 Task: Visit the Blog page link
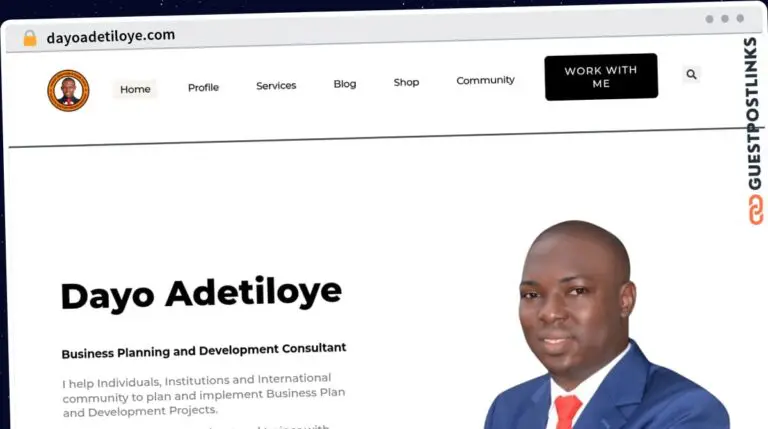click(345, 84)
